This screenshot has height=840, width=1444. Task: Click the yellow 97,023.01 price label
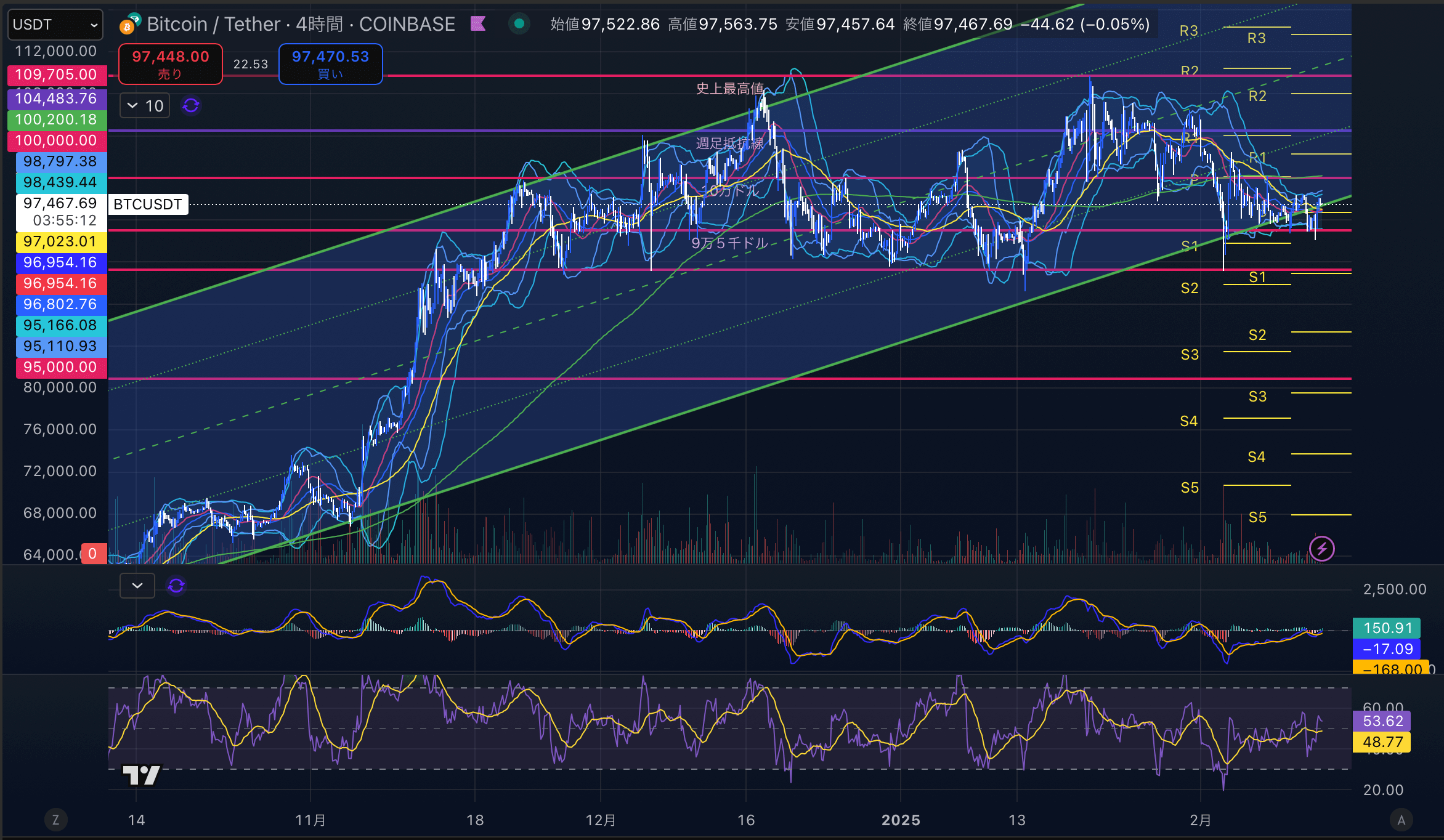(61, 241)
